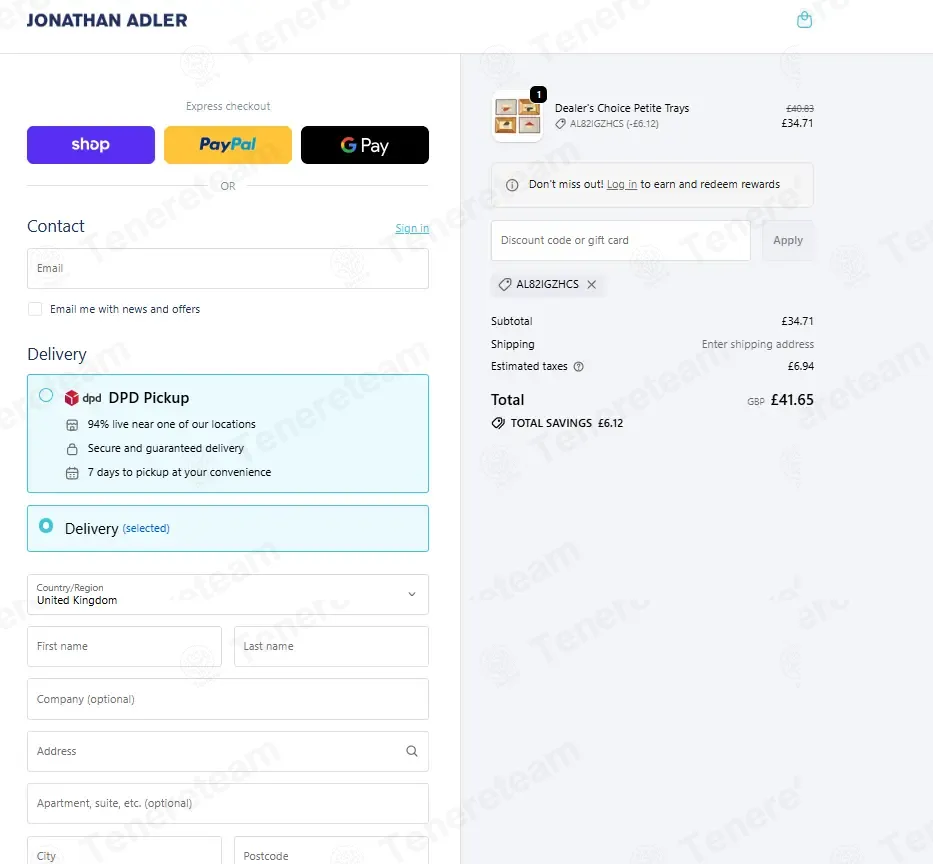Click the Enter shipping address text
This screenshot has width=933, height=864.
[757, 344]
